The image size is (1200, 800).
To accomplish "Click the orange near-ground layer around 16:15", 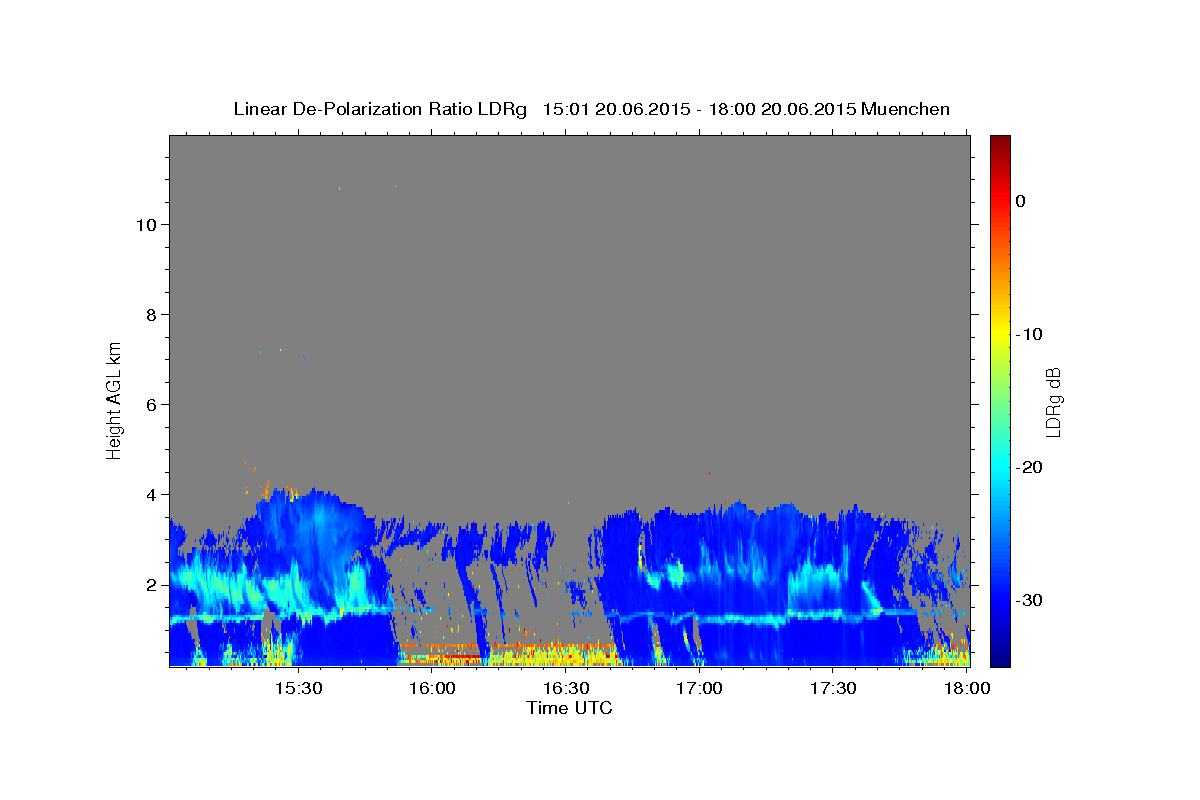I will point(508,647).
